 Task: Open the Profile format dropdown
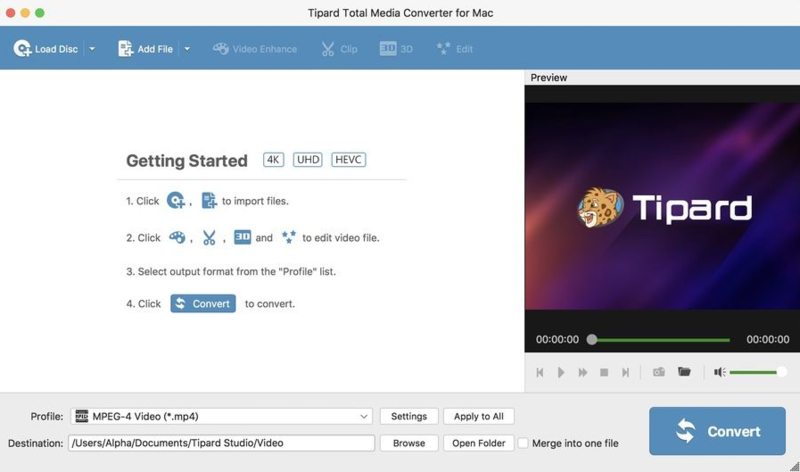pyautogui.click(x=222, y=416)
